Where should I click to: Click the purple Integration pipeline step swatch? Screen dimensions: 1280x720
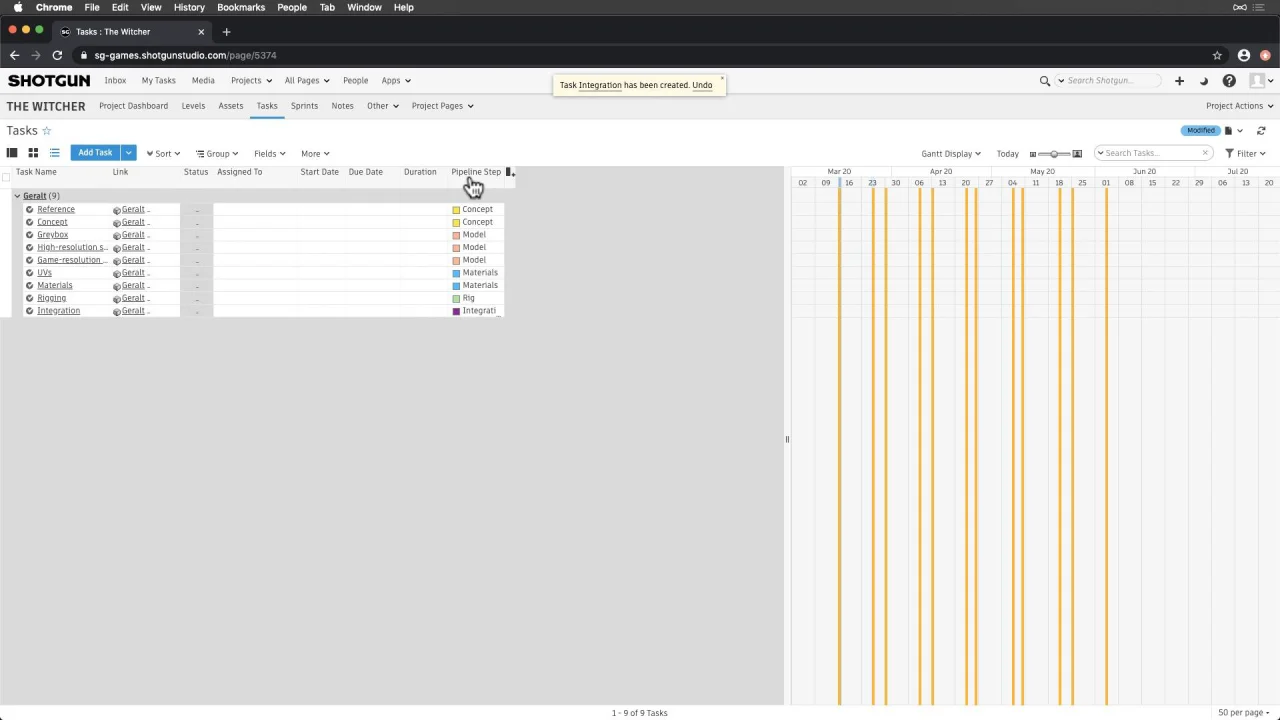tap(456, 311)
